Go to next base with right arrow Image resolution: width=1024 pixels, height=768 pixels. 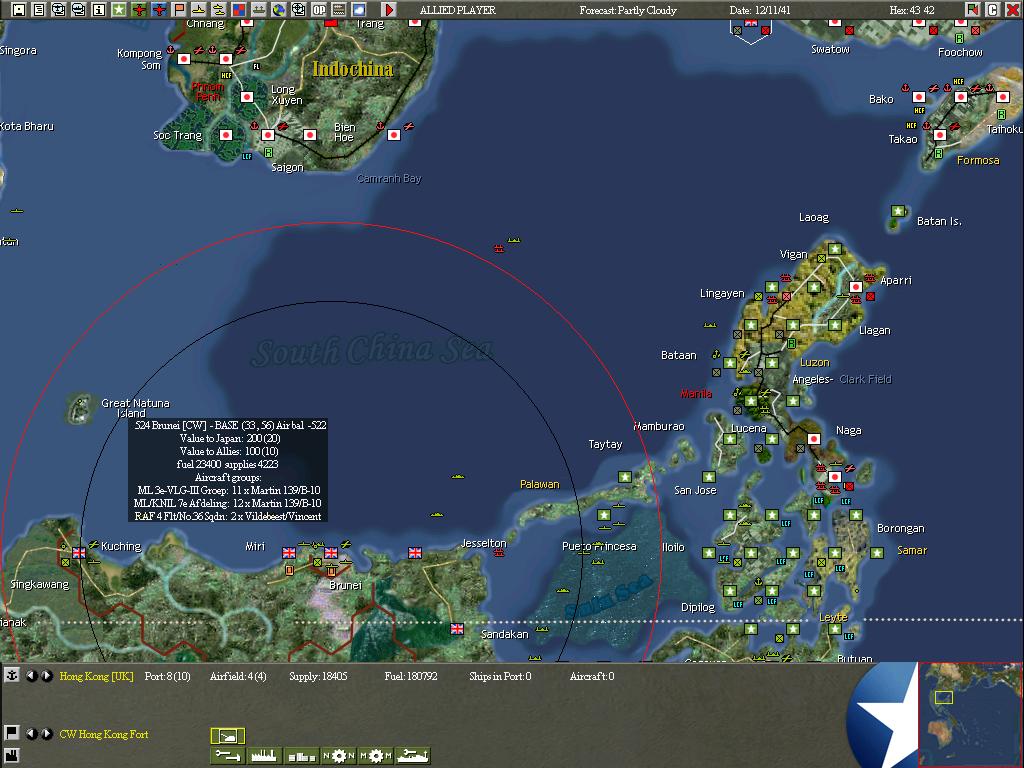pos(46,676)
